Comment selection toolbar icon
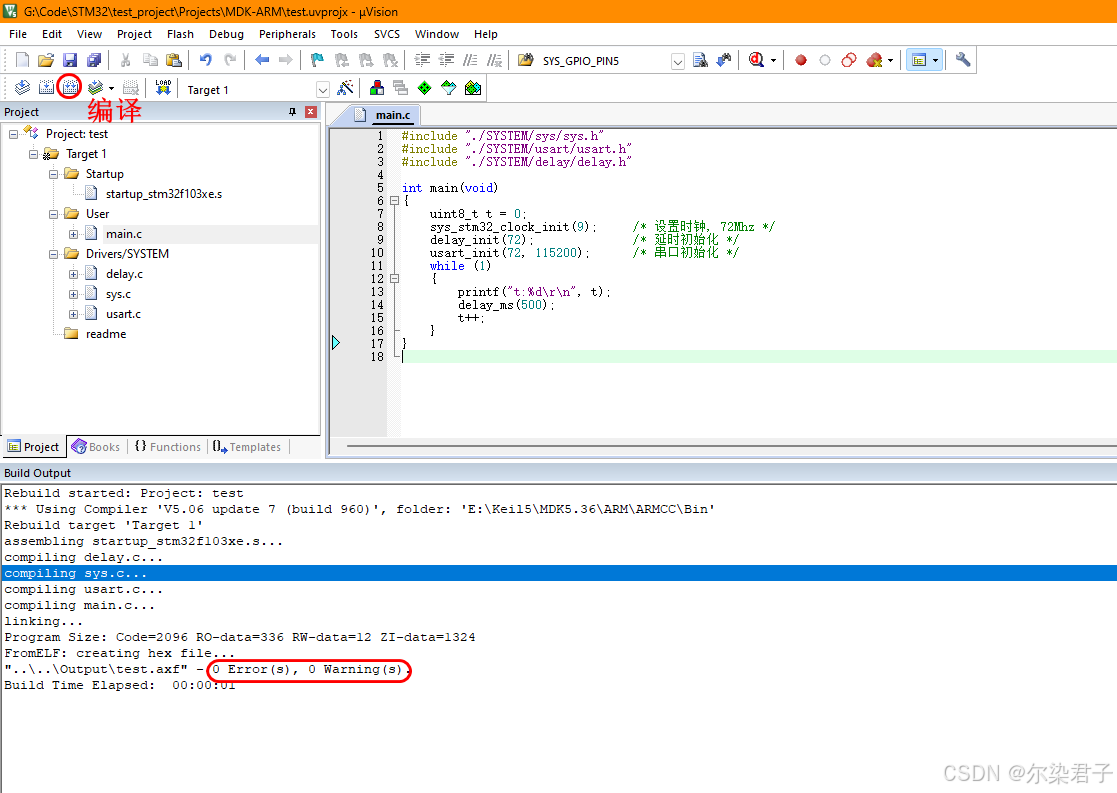 coord(470,61)
